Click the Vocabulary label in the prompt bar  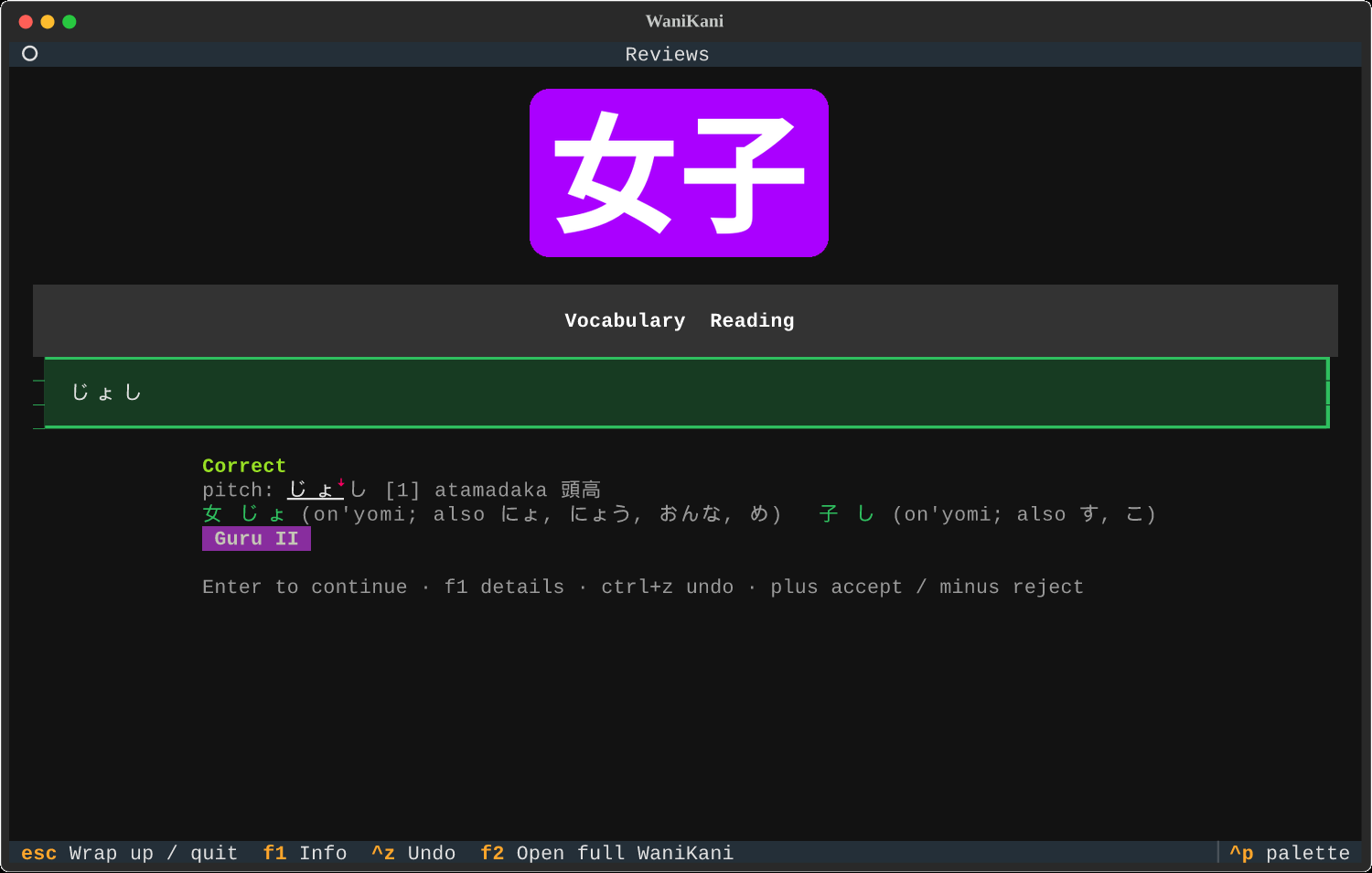pos(625,321)
